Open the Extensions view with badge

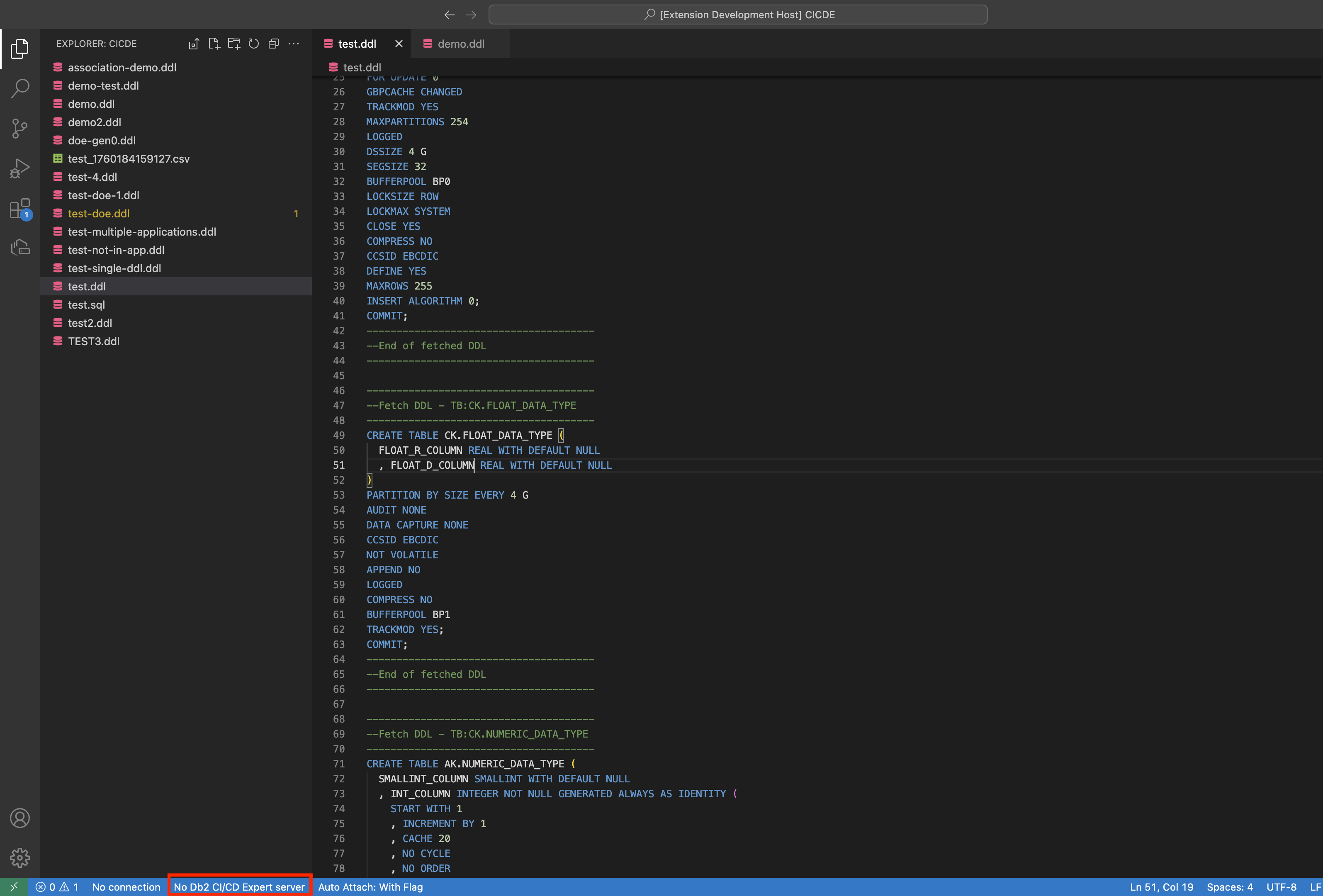tap(20, 209)
